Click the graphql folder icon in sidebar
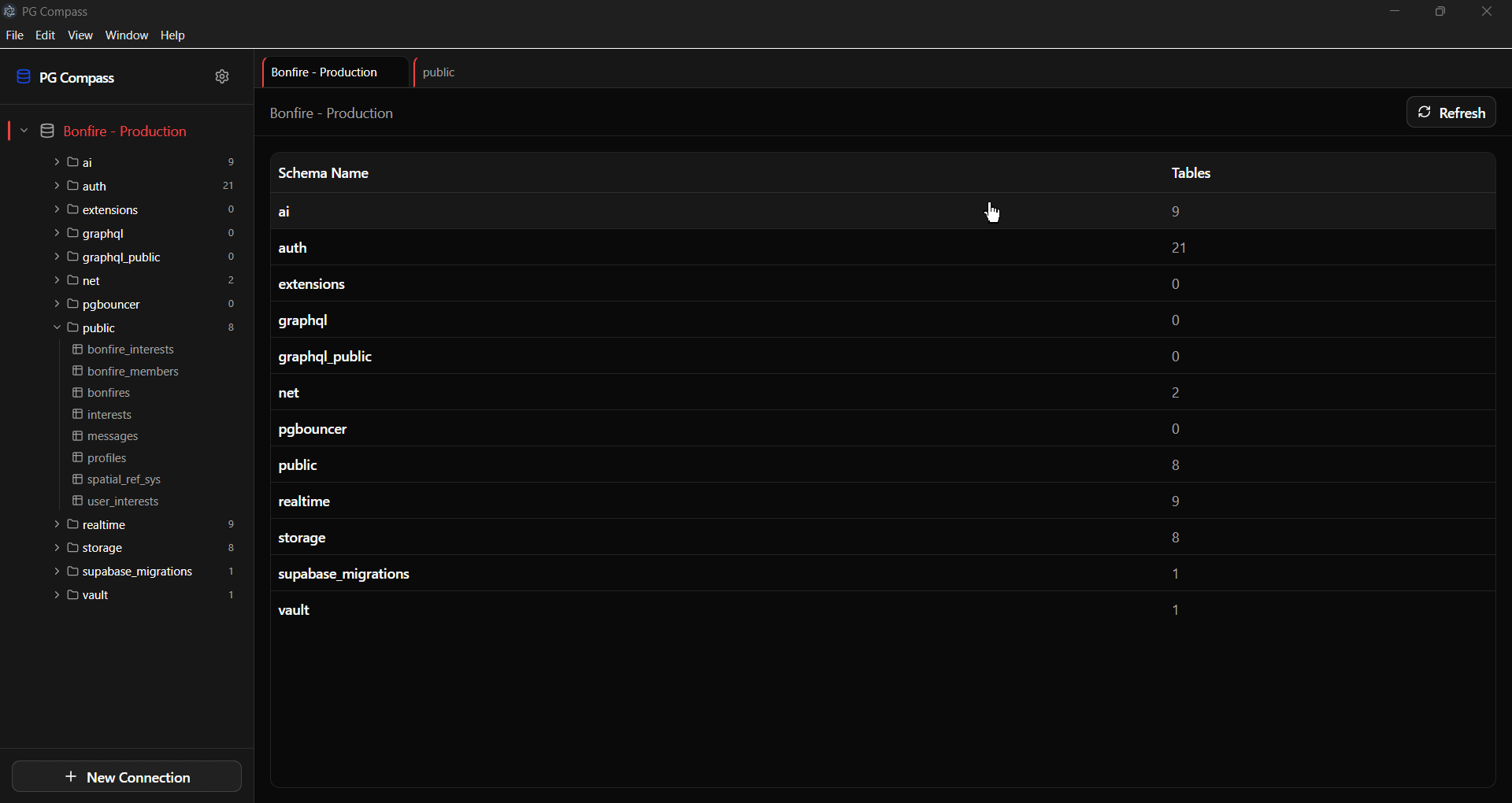The width and height of the screenshot is (1512, 803). tap(73, 233)
